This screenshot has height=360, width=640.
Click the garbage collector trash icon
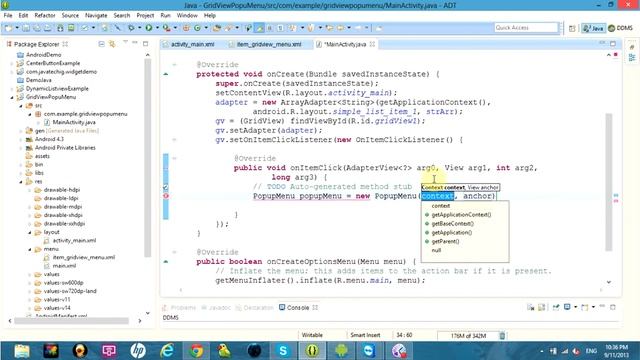click(x=502, y=336)
